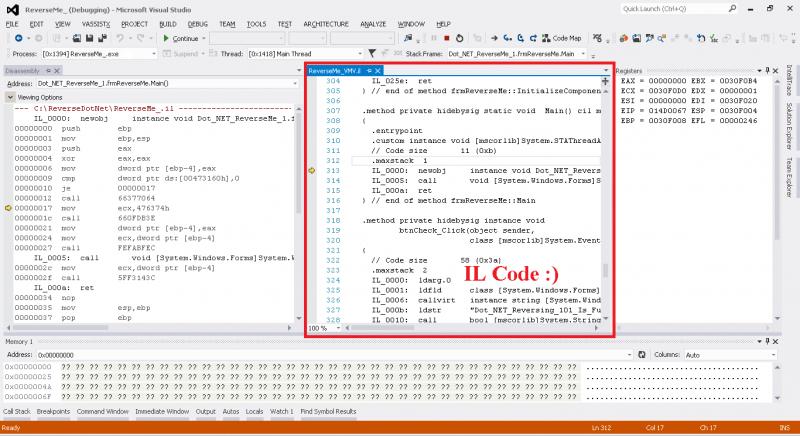
Task: Open the editor zoom 100 % dropdown
Action: click(337, 328)
